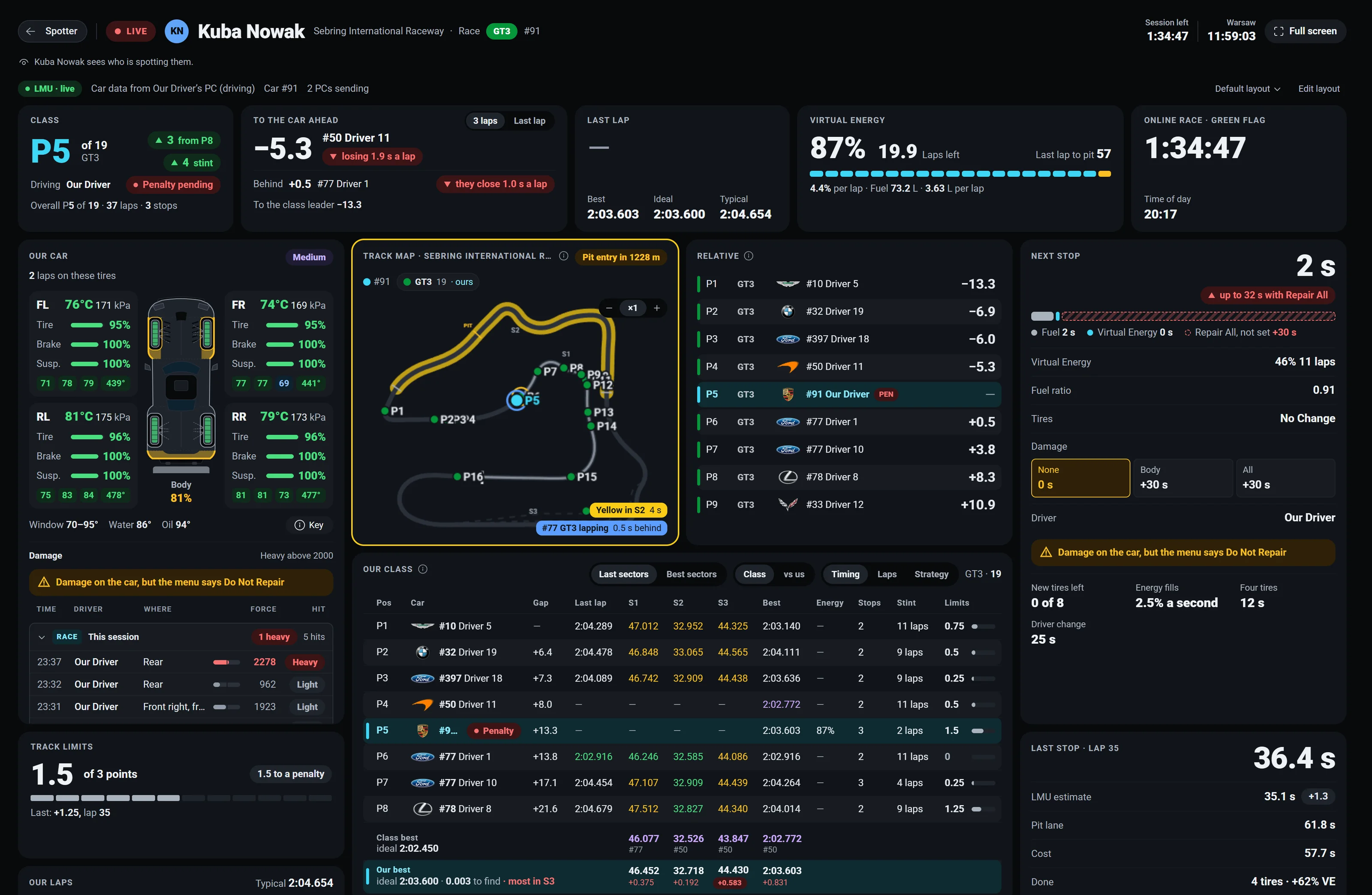Click the Aston Martin logo for #10 Driver 5 in Relative
This screenshot has width=1372, height=895.
click(788, 284)
